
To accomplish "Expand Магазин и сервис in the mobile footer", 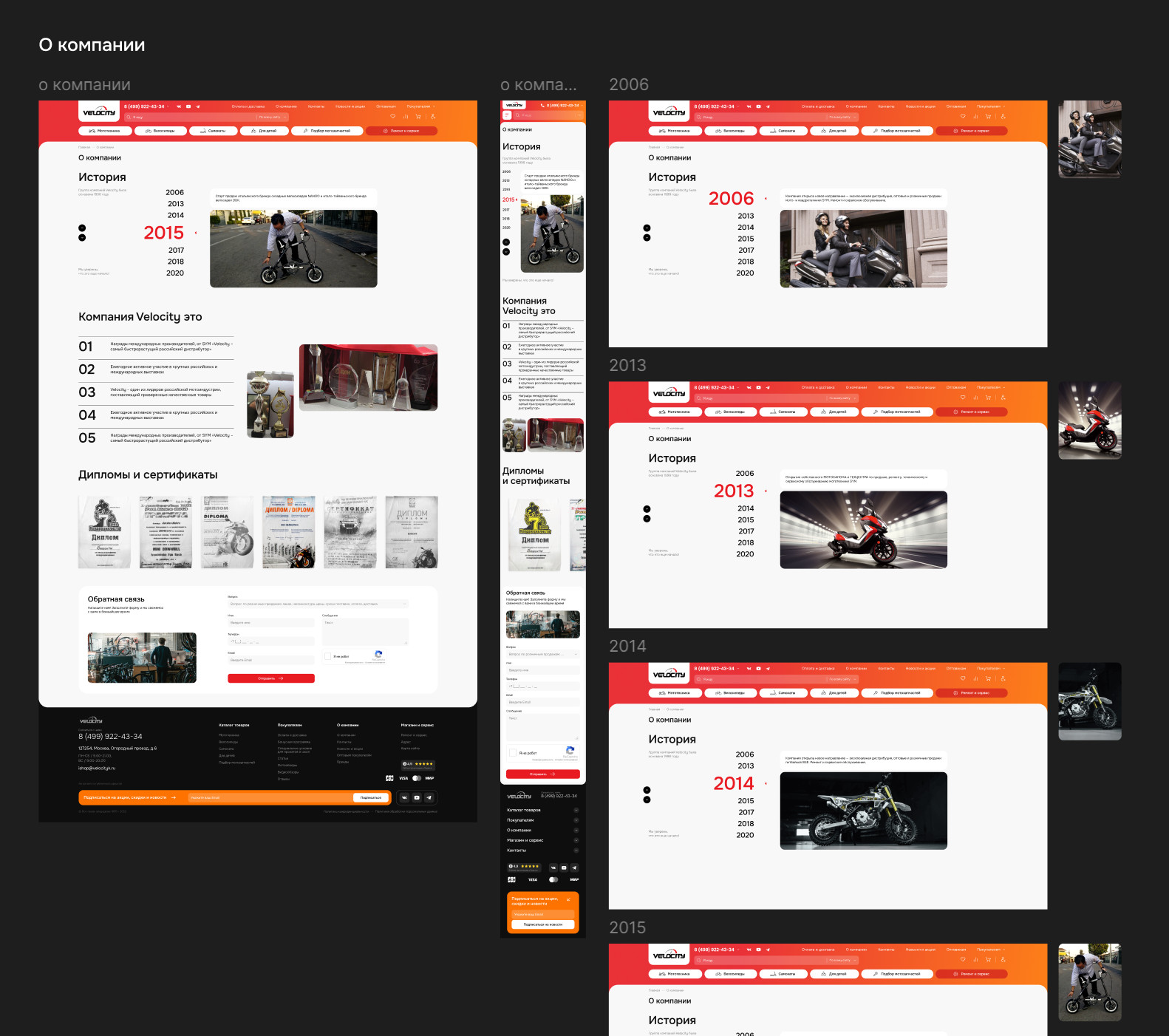I will click(x=576, y=840).
